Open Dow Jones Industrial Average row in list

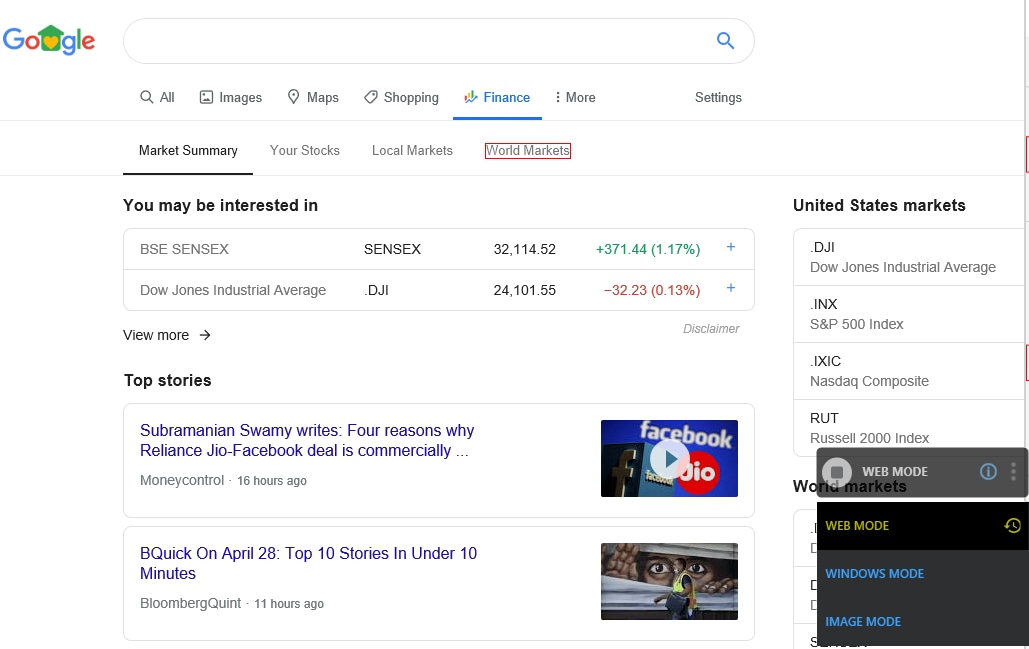pos(438,290)
